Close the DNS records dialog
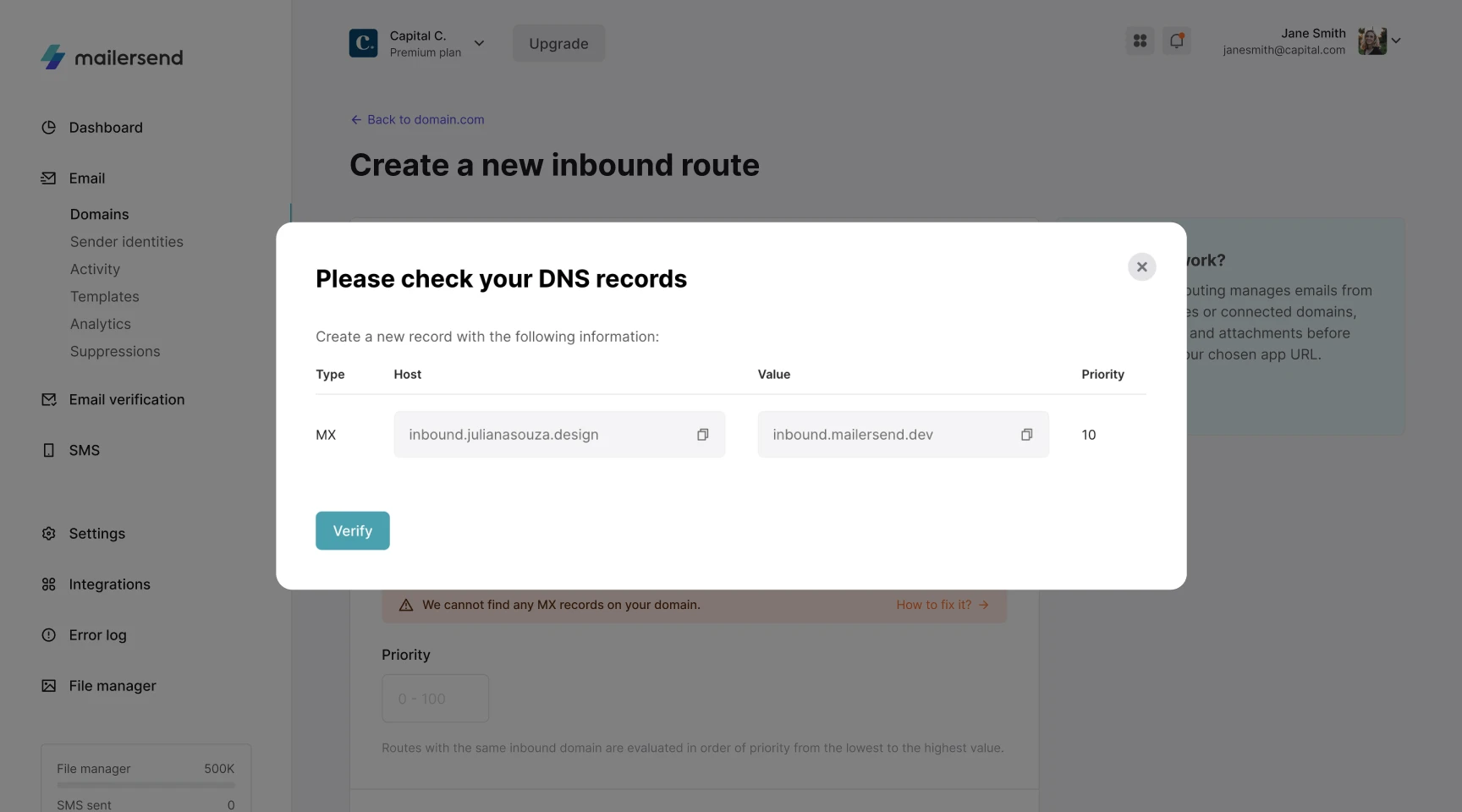 tap(1141, 267)
